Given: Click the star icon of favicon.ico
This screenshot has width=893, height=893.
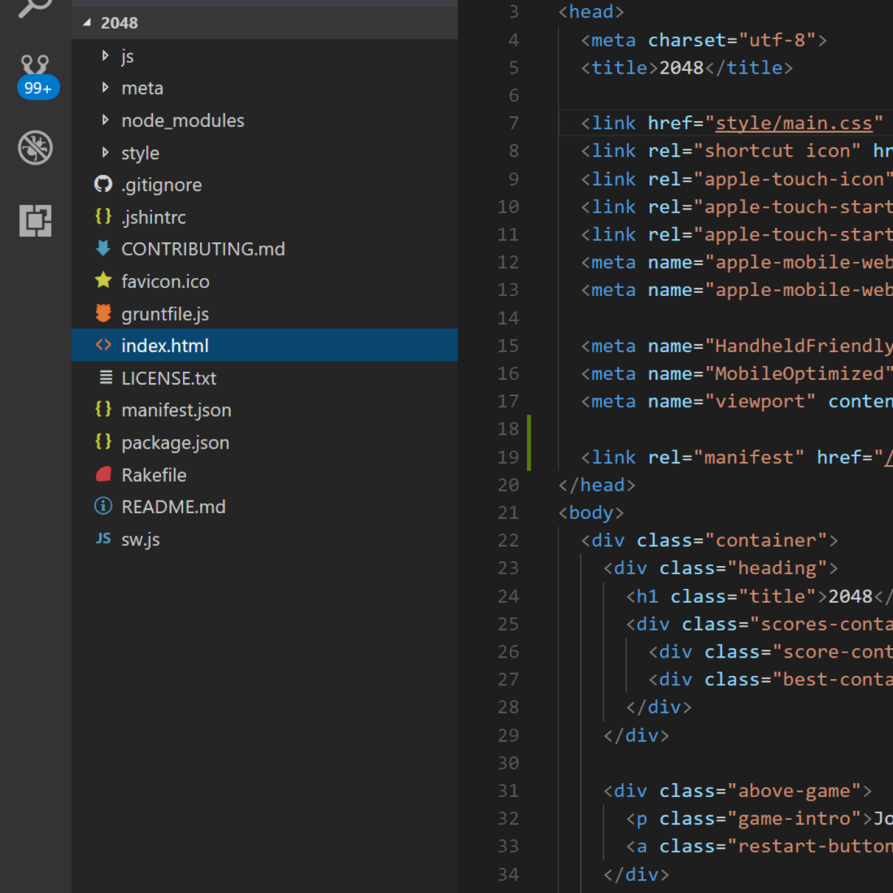Looking at the screenshot, I should (x=103, y=281).
